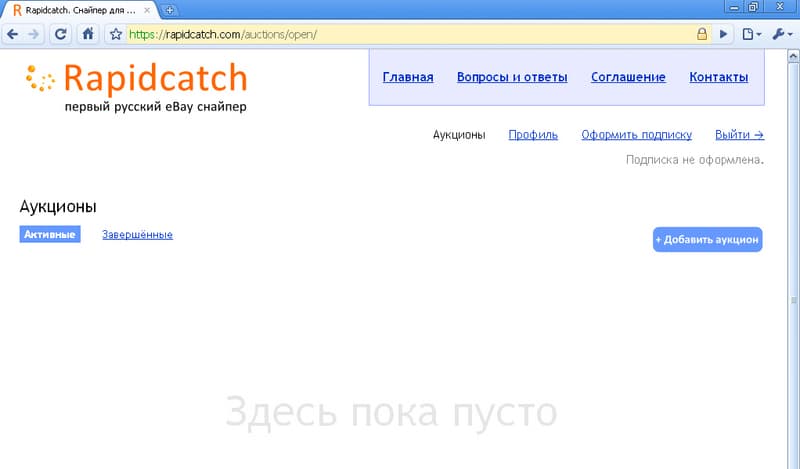Open the Соглашение link
The width and height of the screenshot is (800, 469).
coord(628,77)
